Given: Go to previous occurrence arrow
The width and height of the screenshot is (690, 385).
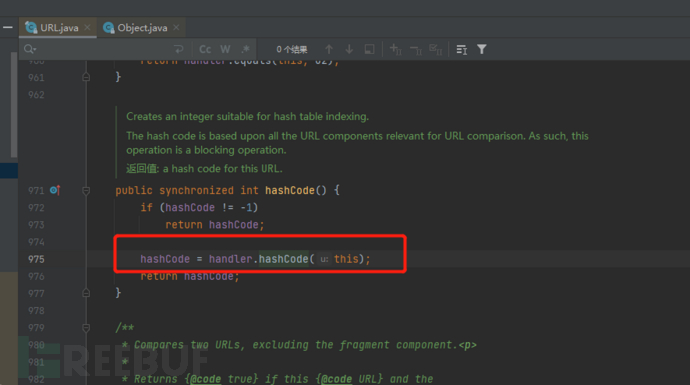Looking at the screenshot, I should tap(329, 49).
